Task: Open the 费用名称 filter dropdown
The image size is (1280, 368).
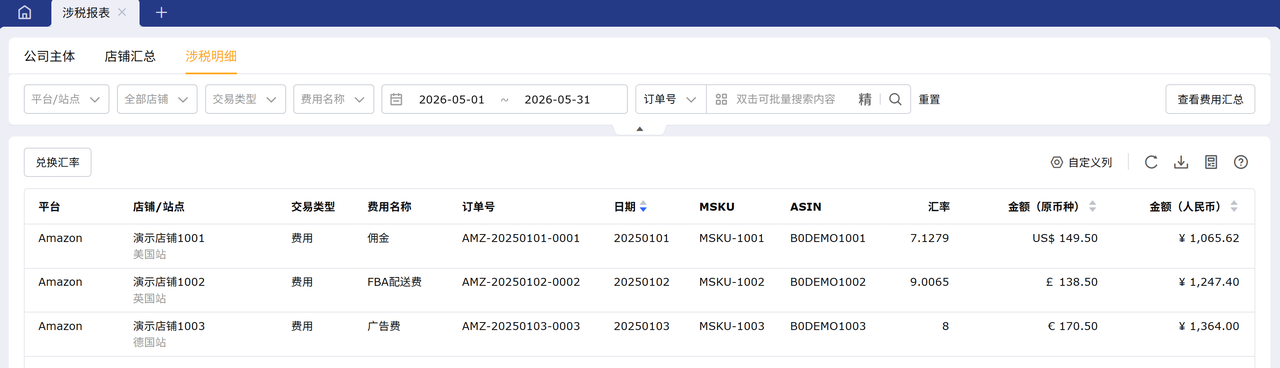Action: pyautogui.click(x=333, y=99)
